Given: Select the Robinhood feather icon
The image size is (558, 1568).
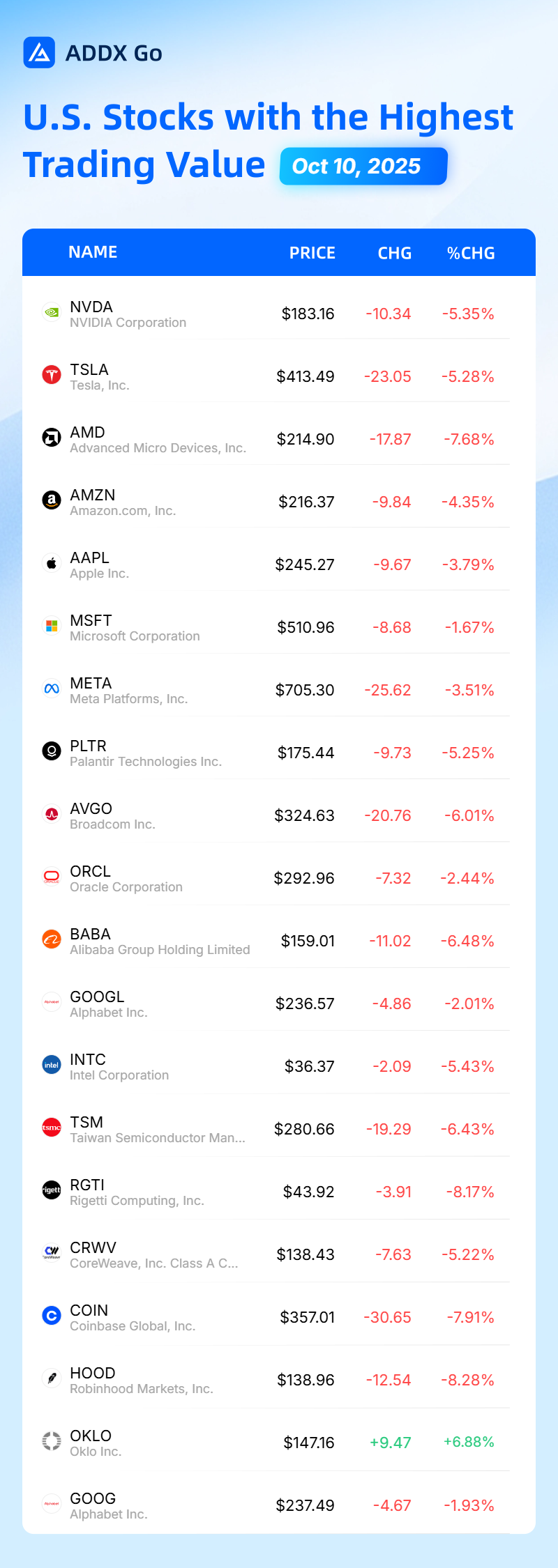Looking at the screenshot, I should (x=52, y=1378).
